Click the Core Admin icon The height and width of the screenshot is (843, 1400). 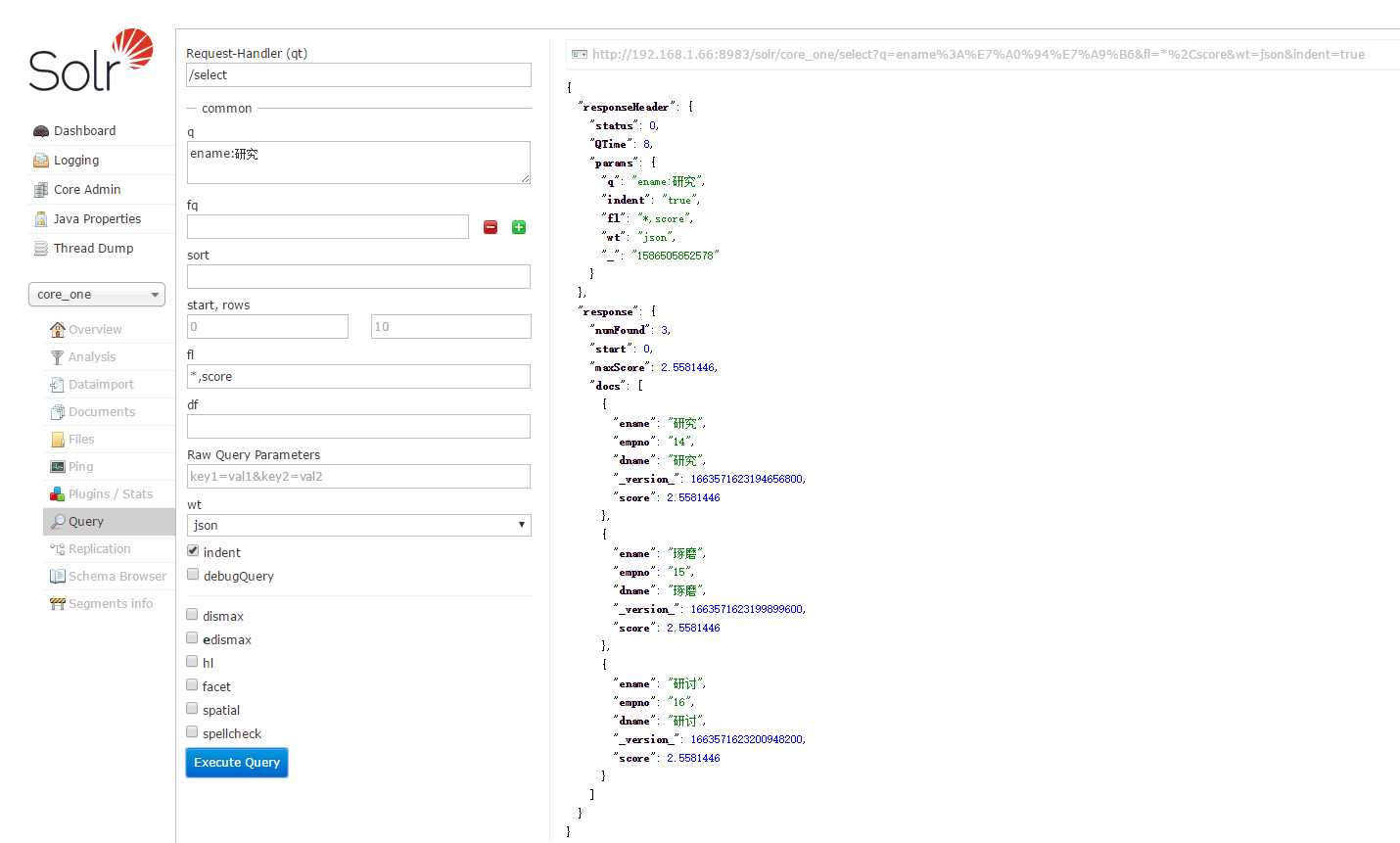point(41,190)
